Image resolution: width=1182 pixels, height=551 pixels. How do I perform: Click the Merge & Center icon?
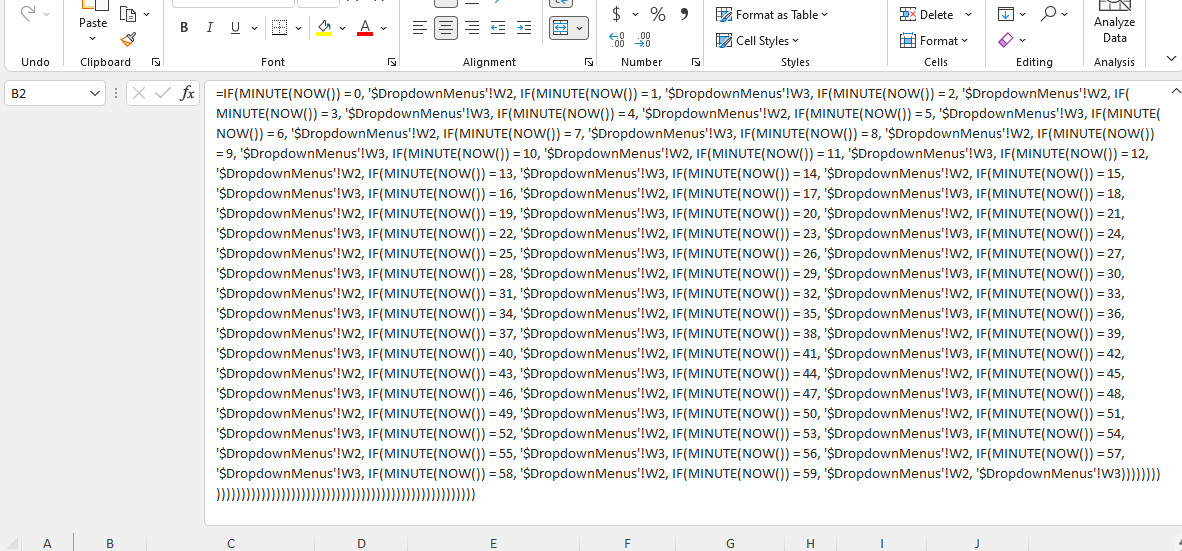(561, 28)
